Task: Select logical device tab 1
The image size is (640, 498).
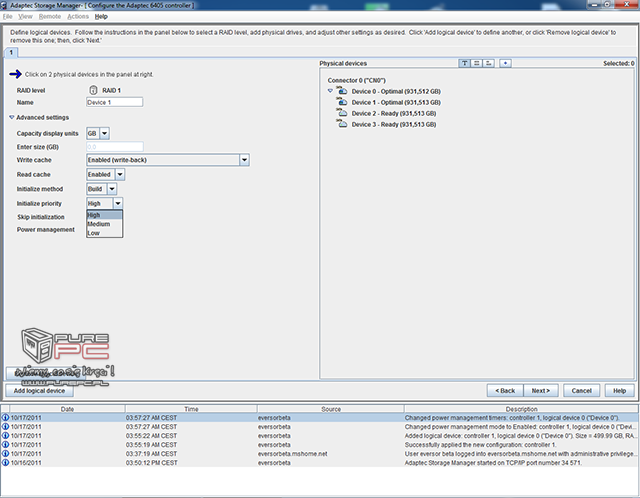Action: (x=11, y=52)
